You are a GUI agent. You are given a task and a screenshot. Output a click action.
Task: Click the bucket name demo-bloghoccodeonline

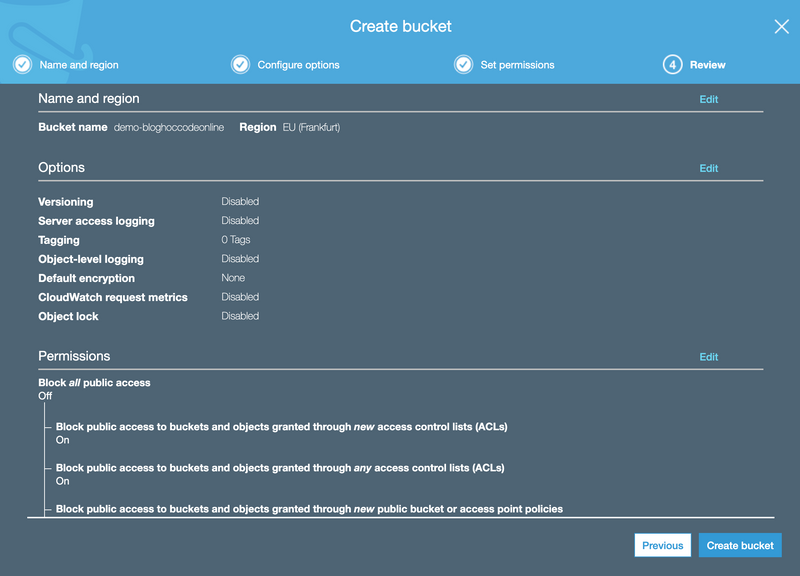[x=169, y=128]
